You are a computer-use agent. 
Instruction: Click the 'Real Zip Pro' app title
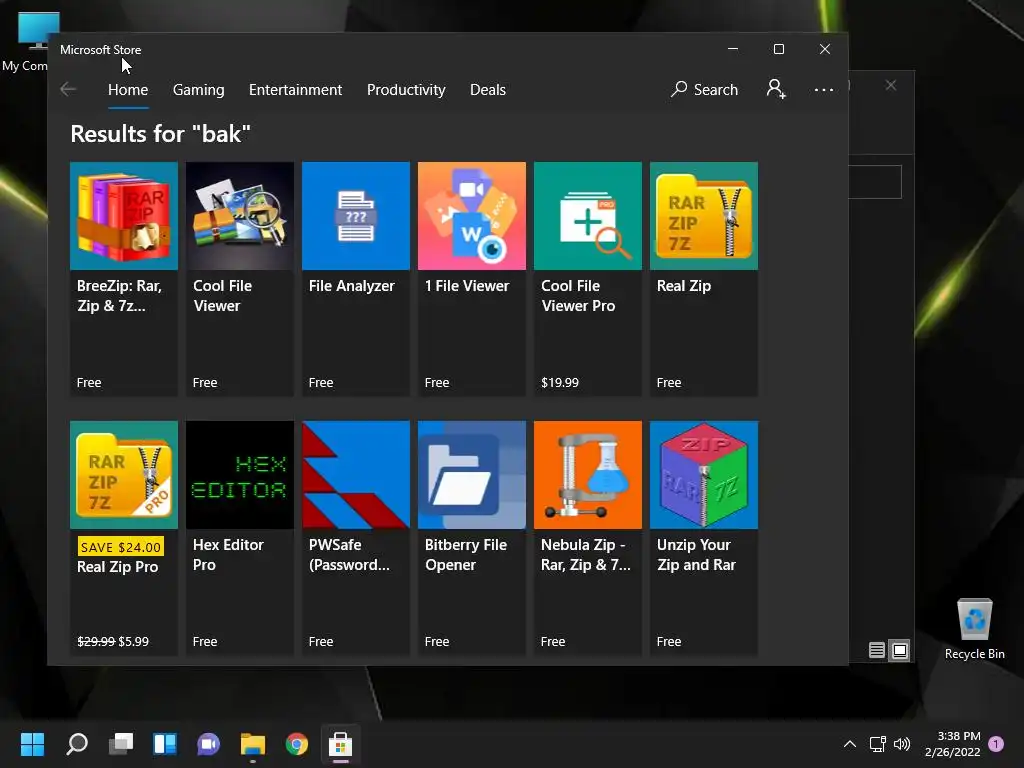tap(118, 567)
